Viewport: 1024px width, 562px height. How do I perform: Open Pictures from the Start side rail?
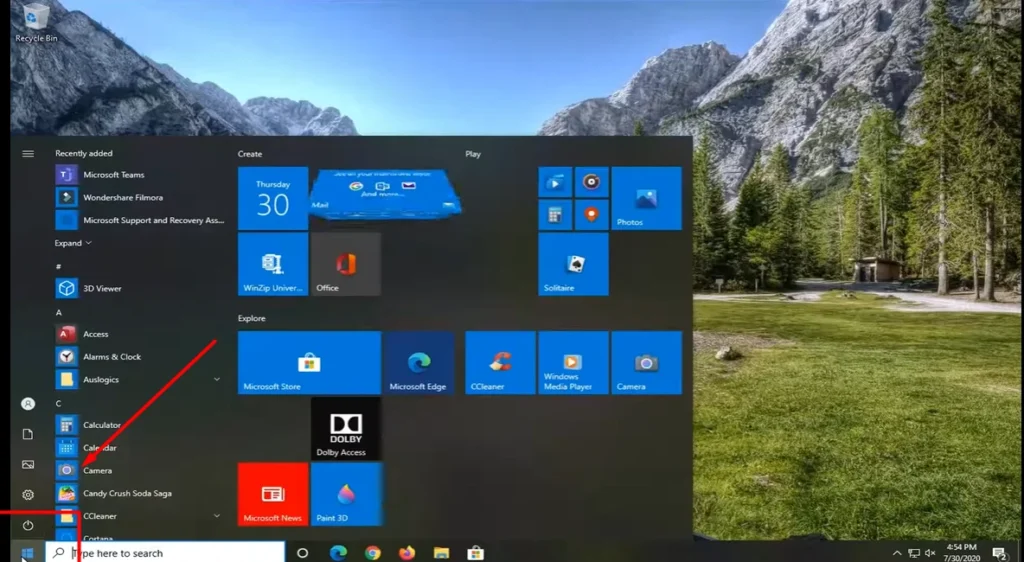[28, 465]
